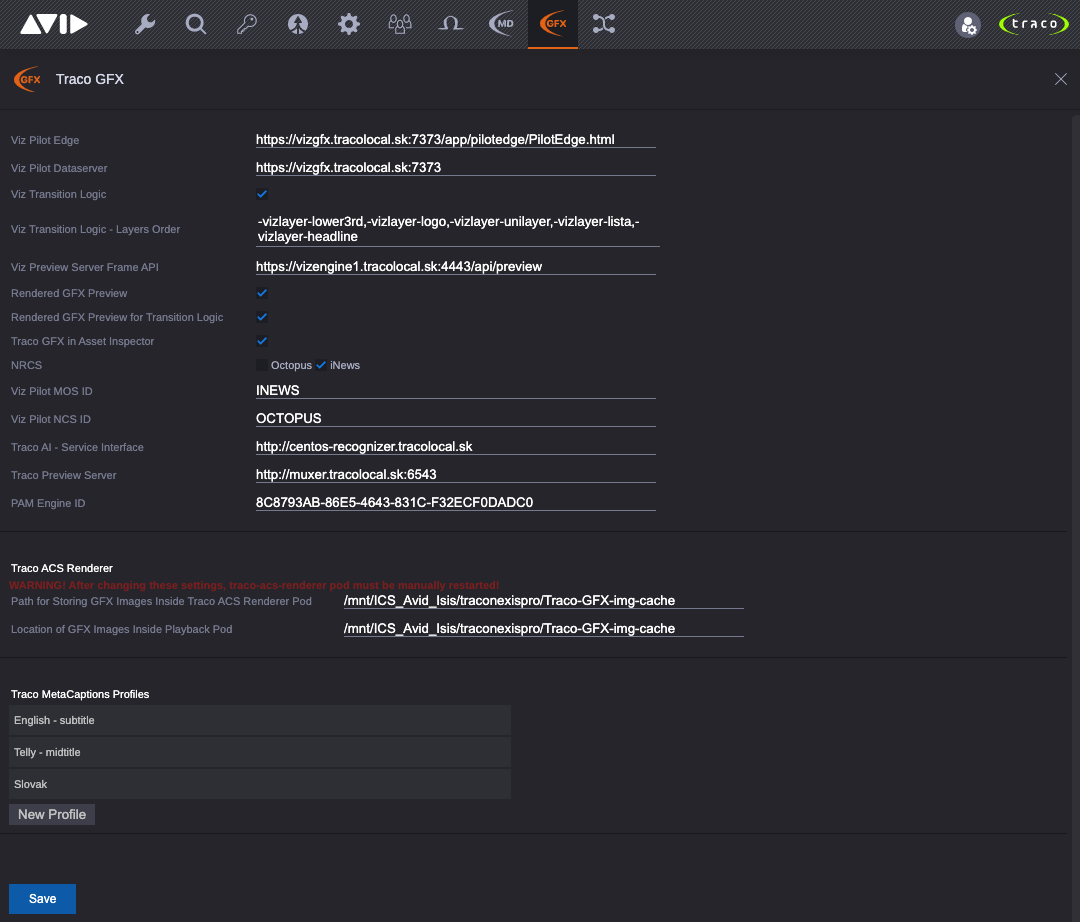1080x922 pixels.
Task: Edit the Layers Order text field
Action: [457, 229]
